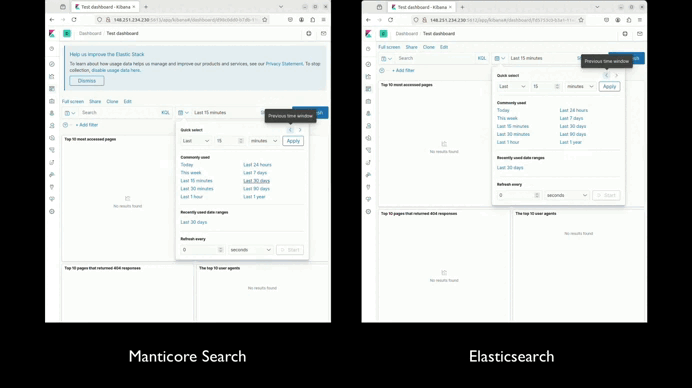The height and width of the screenshot is (388, 692).
Task: Choose Last 1 year in Elasticsearch window
Action: (571, 142)
